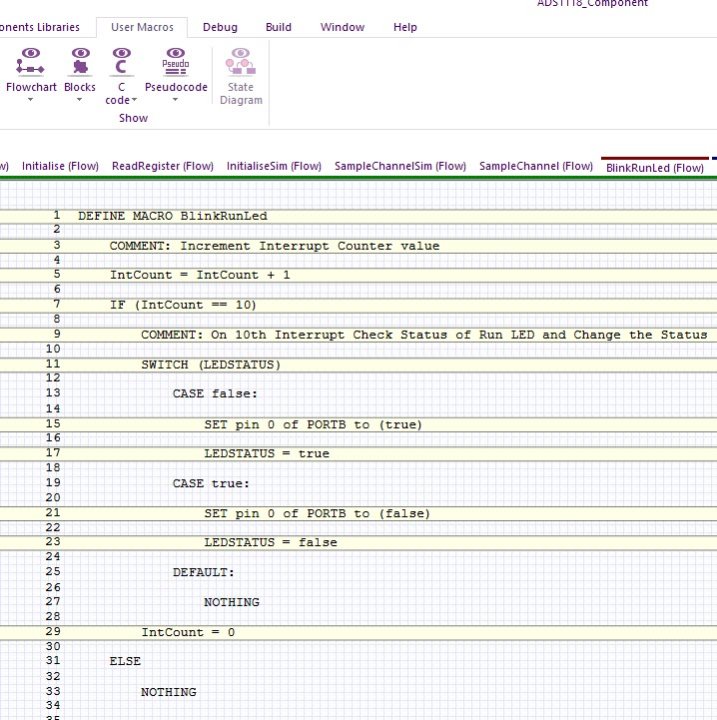Viewport: 717px width, 720px height.
Task: Open the C code dropdown arrow
Action: tap(134, 100)
